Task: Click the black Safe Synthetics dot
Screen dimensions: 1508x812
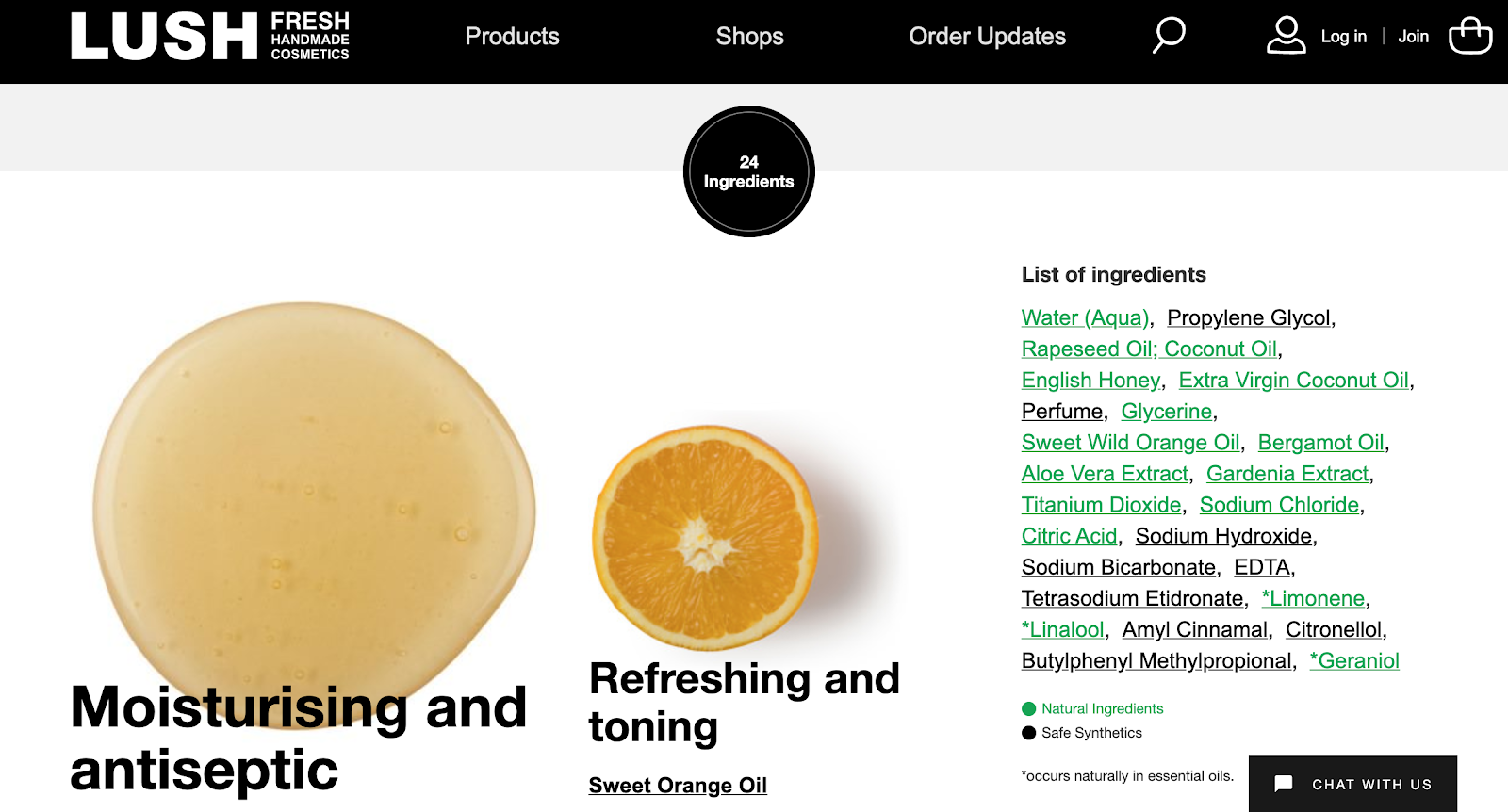Action: pos(1029,732)
